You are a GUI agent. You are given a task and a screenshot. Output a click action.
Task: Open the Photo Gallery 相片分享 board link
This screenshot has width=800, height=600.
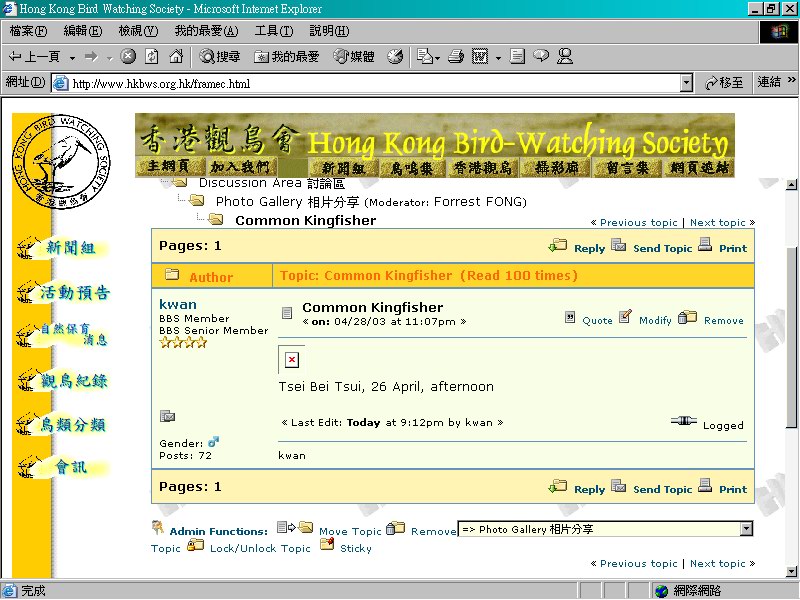[x=287, y=202]
